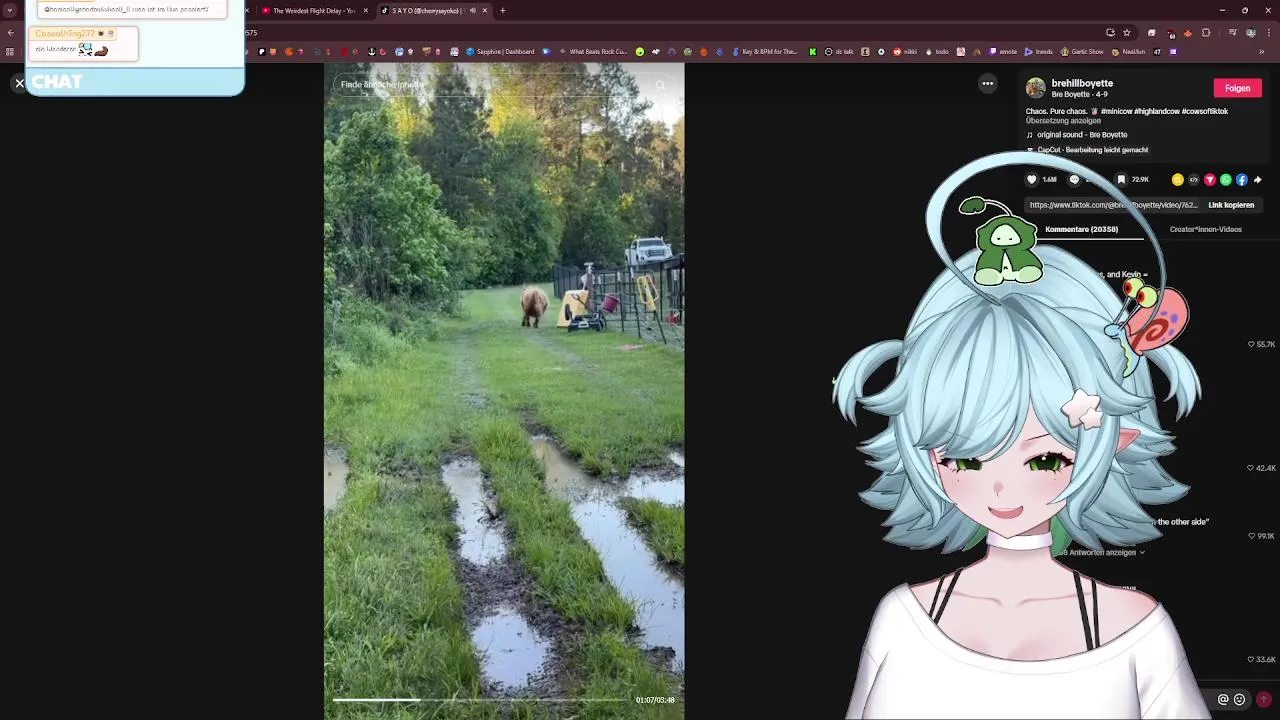Insert a mention with the @ icon
Viewport: 1280px width, 720px height.
(x=1223, y=700)
